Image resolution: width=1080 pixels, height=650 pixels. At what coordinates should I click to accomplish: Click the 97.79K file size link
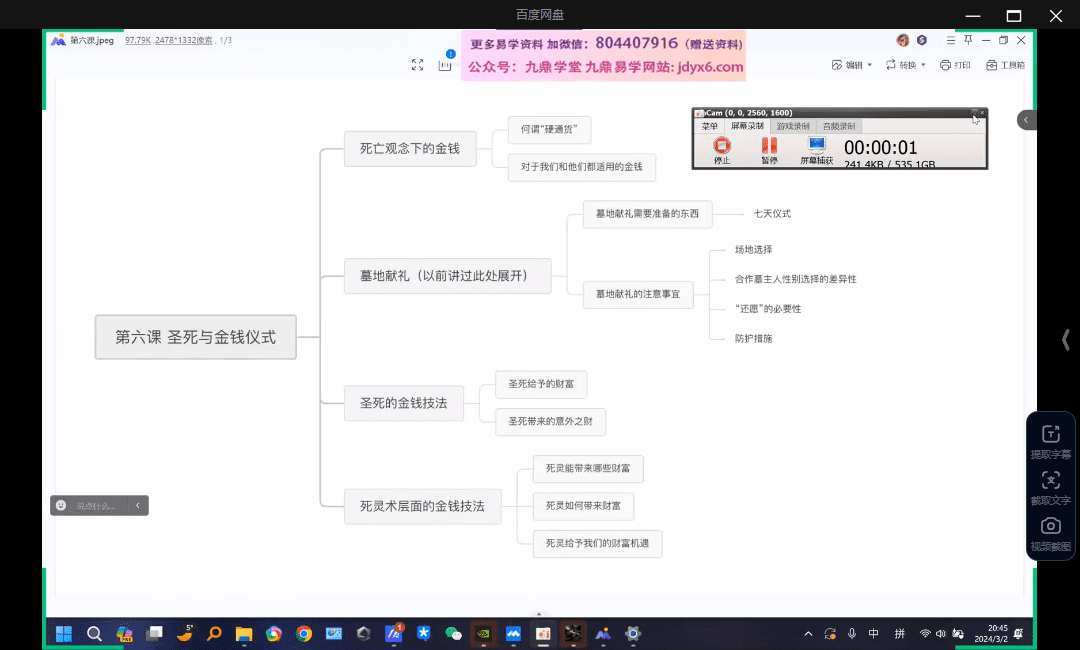[137, 40]
